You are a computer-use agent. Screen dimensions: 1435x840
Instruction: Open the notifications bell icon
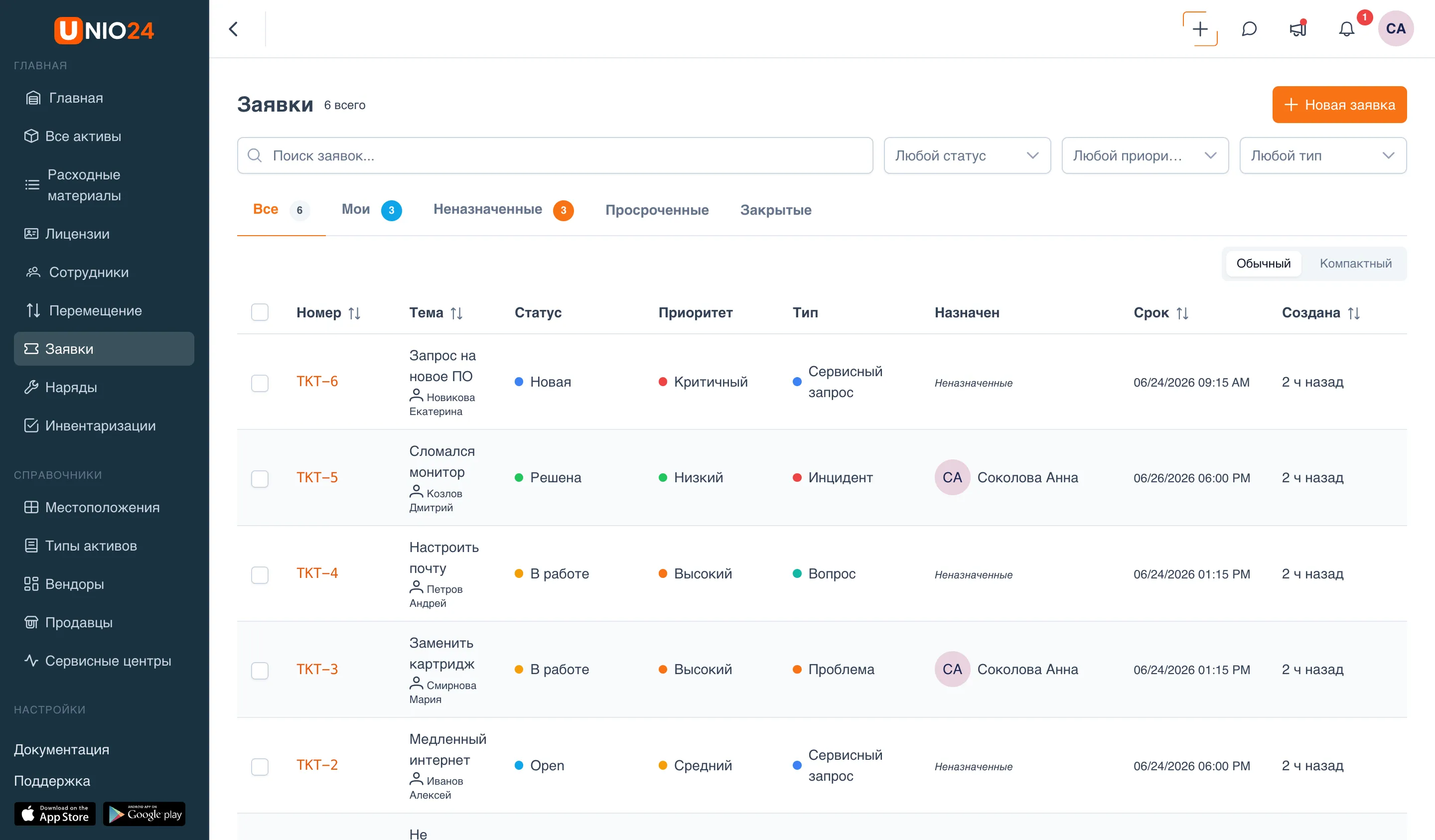1346,29
